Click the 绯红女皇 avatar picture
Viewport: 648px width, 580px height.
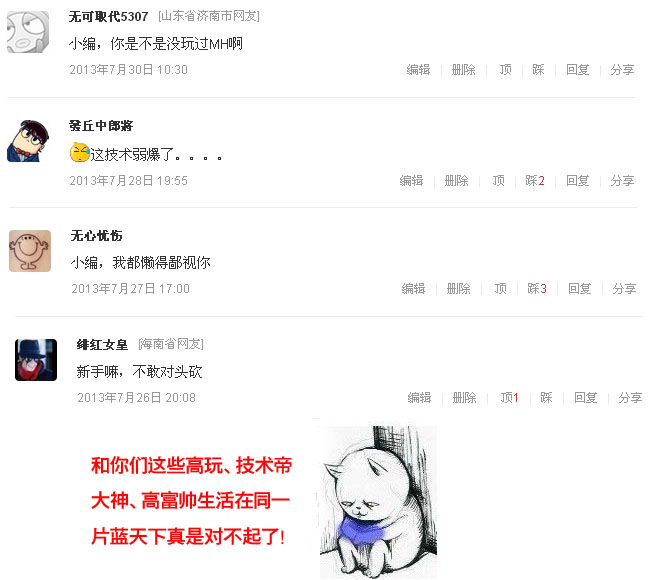point(36,360)
